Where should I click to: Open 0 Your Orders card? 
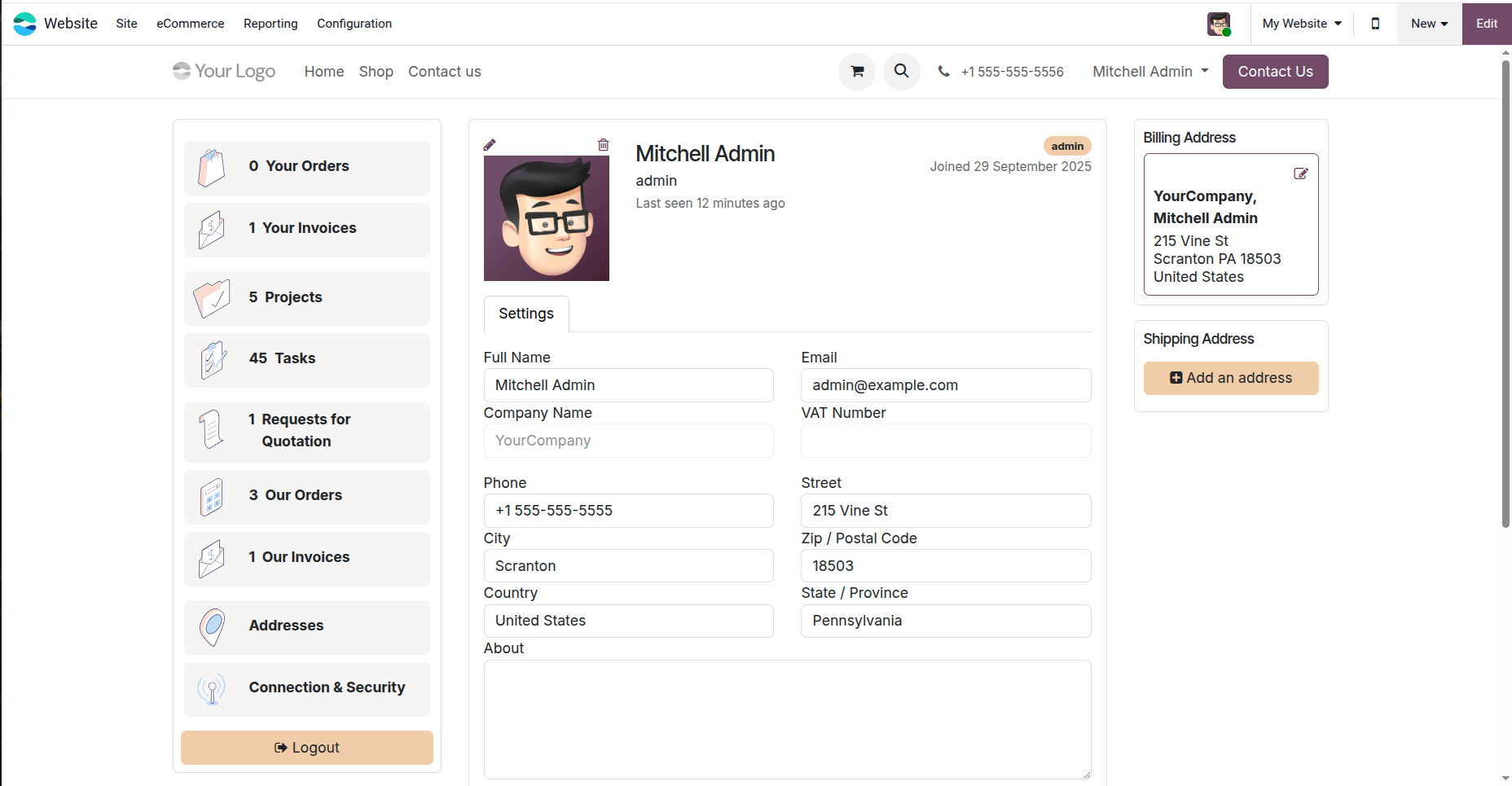click(x=307, y=168)
